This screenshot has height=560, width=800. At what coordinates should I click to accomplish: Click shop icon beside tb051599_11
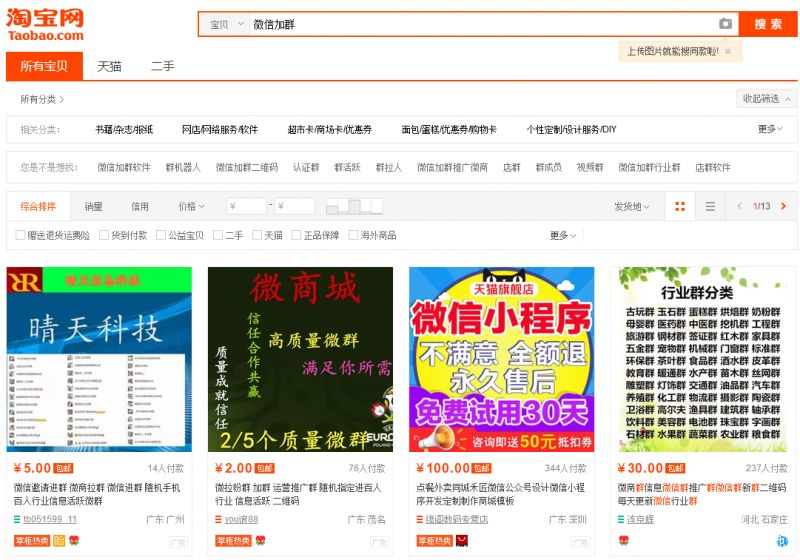click(x=17, y=519)
